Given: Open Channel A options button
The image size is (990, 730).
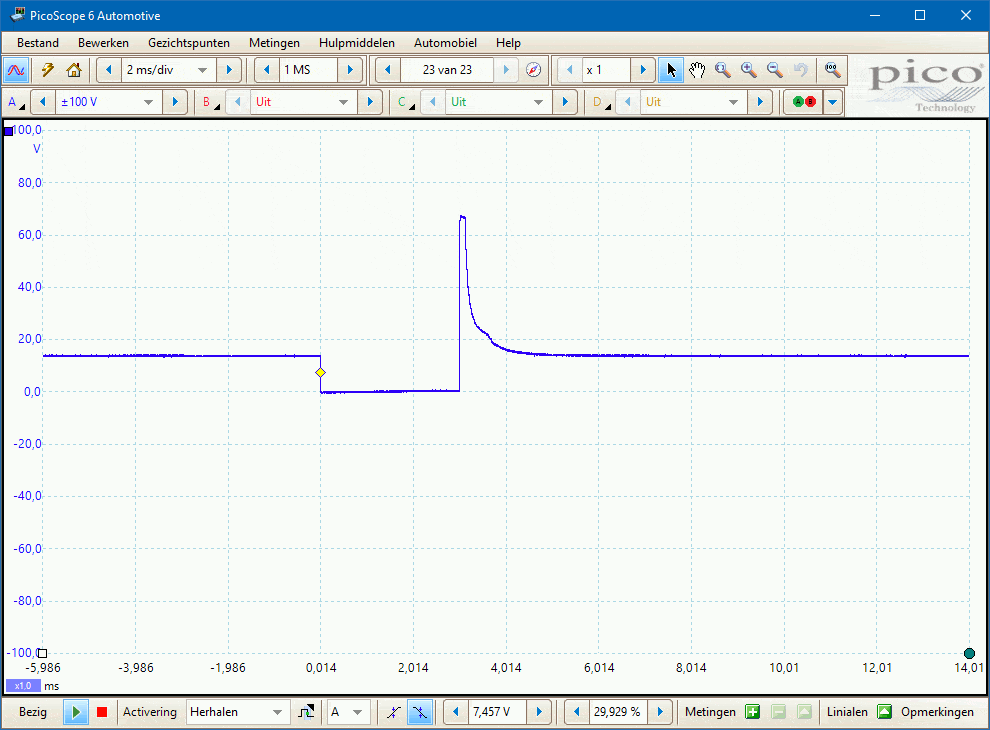Looking at the screenshot, I should coord(16,102).
